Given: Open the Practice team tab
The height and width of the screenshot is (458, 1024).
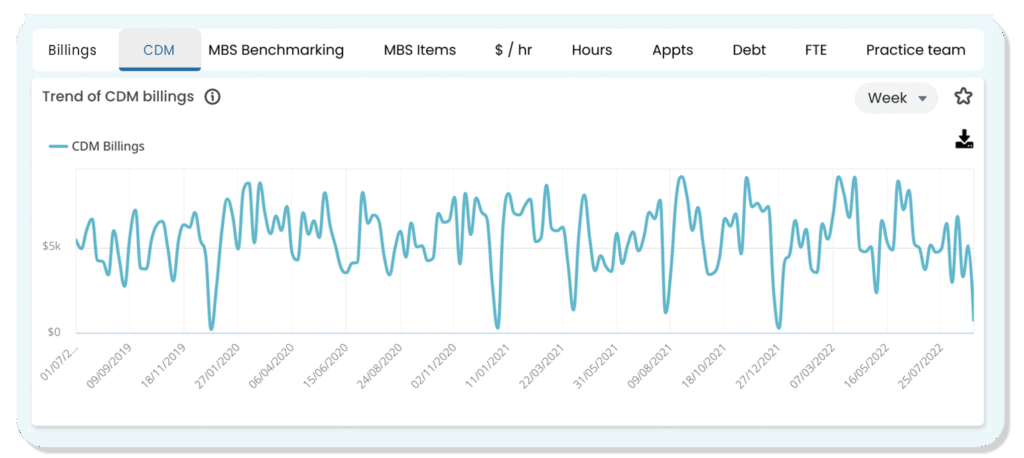Looking at the screenshot, I should (916, 50).
